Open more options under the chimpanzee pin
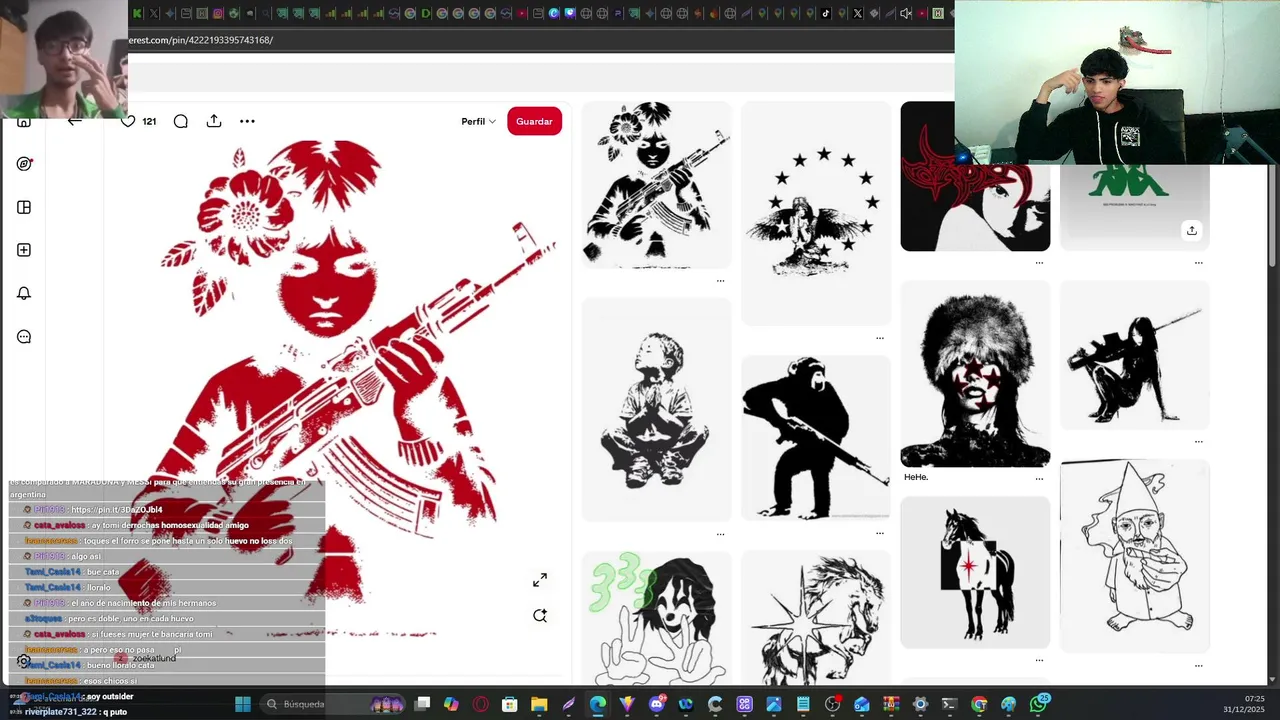The image size is (1280, 720). click(x=880, y=533)
